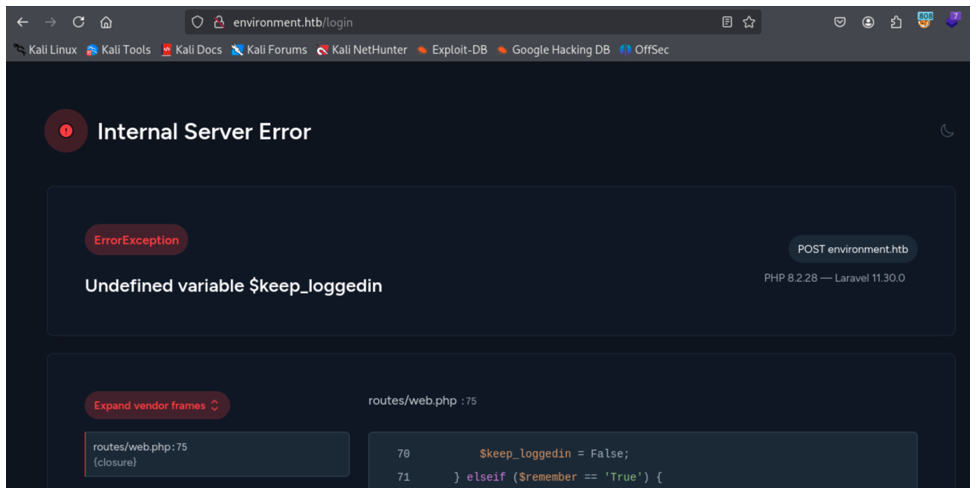Click the PHP 8.2.28 — Laravel 11.30.0 text
Screen dimensions: 978x496
pos(835,278)
